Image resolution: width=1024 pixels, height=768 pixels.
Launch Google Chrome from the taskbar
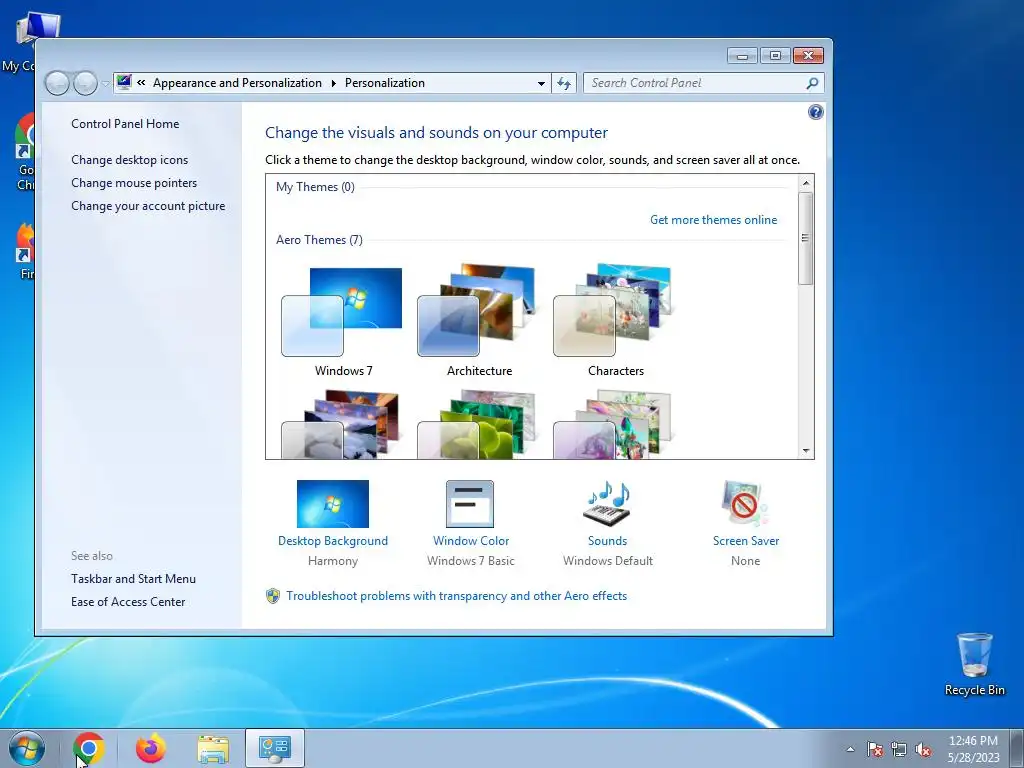pos(89,748)
